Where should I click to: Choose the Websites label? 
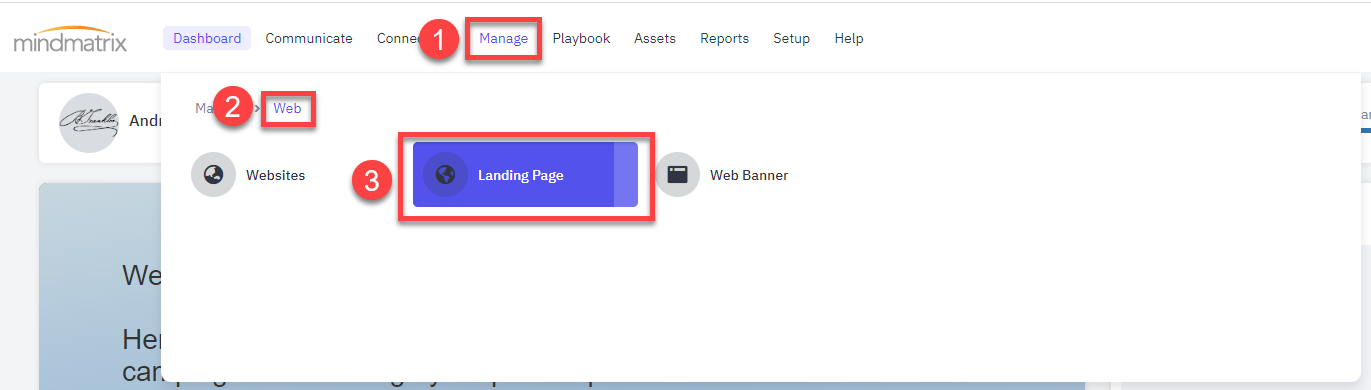click(x=275, y=175)
